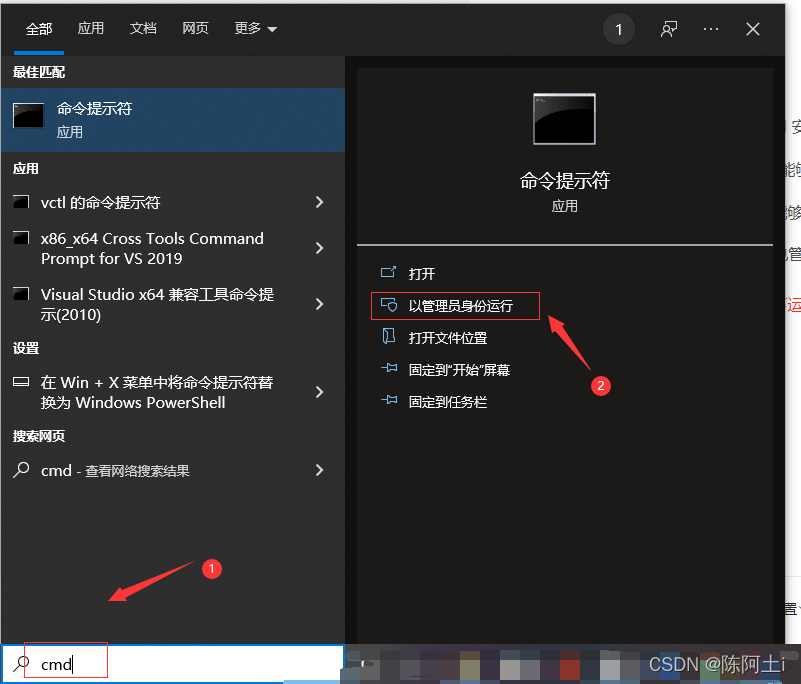The image size is (801, 684).
Task: Choose 以管理员身份运行
Action: 455,306
